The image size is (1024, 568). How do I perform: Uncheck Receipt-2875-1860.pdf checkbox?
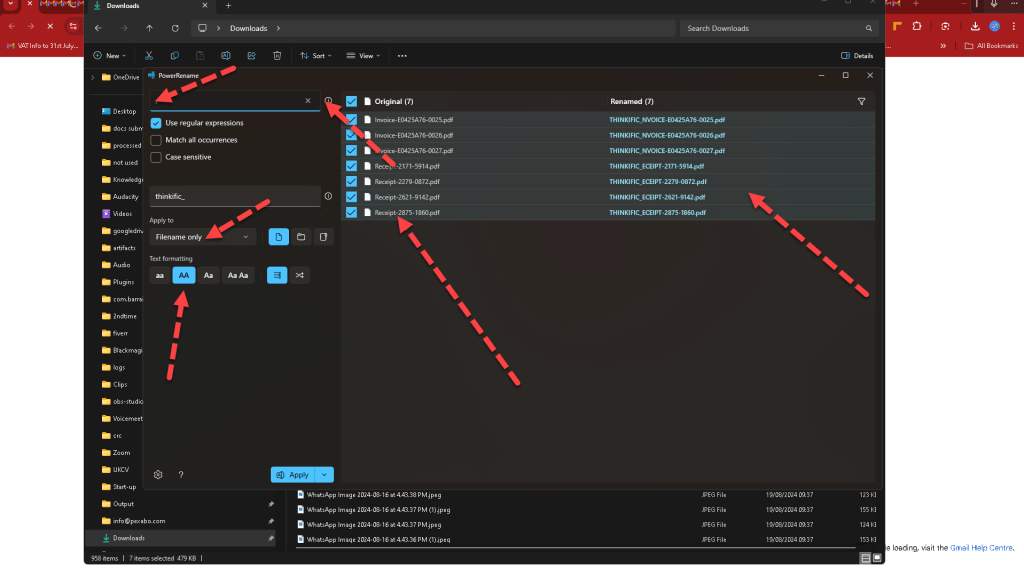(351, 212)
